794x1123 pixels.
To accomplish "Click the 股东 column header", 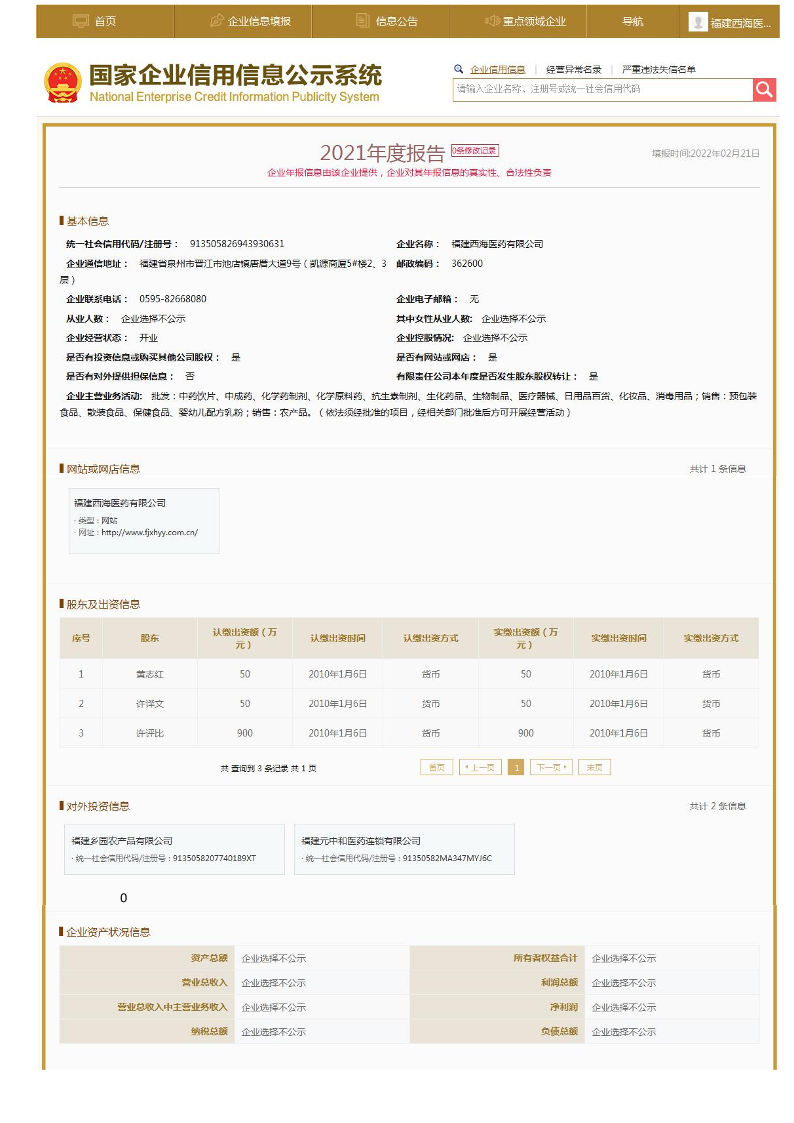I will pyautogui.click(x=150, y=638).
